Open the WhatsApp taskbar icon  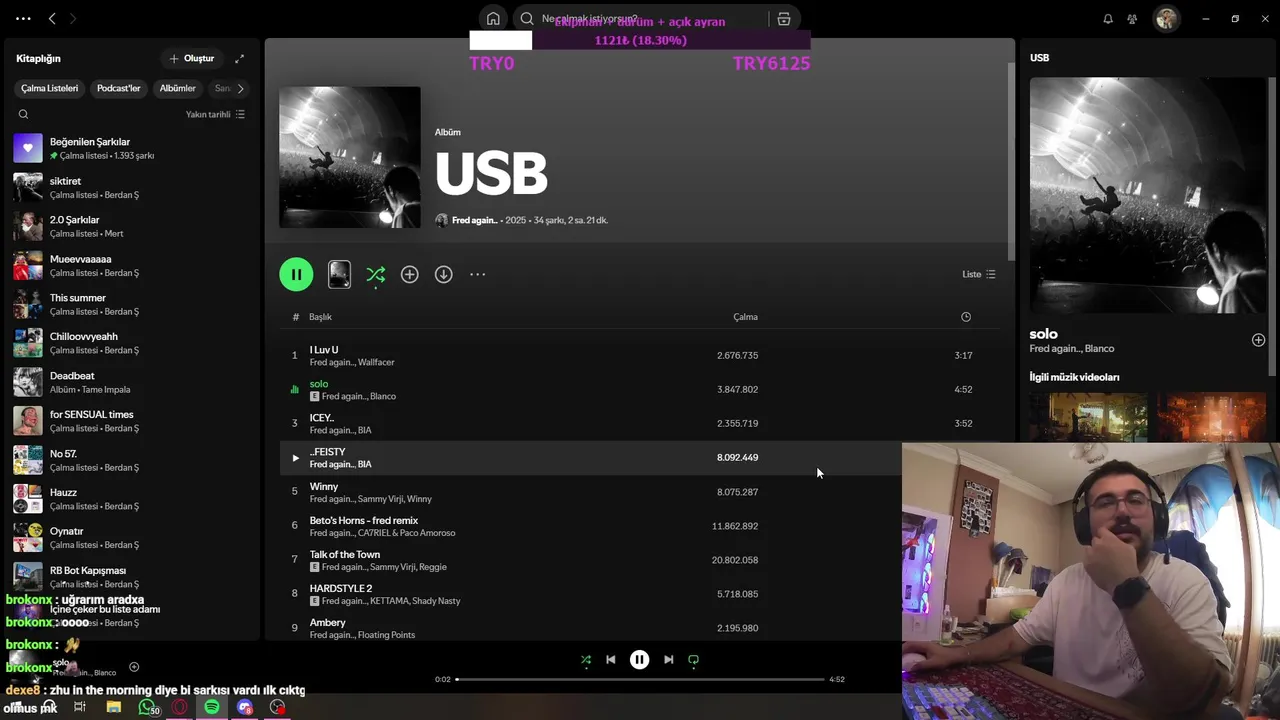148,707
